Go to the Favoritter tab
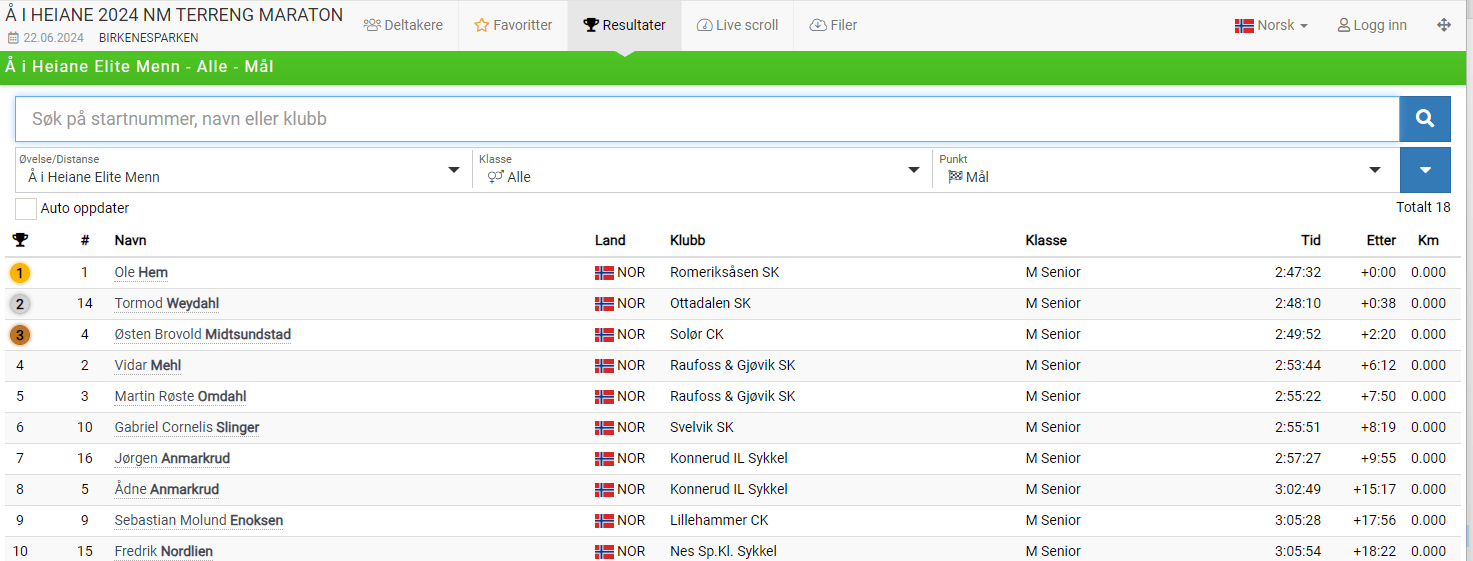1473x561 pixels. point(513,25)
